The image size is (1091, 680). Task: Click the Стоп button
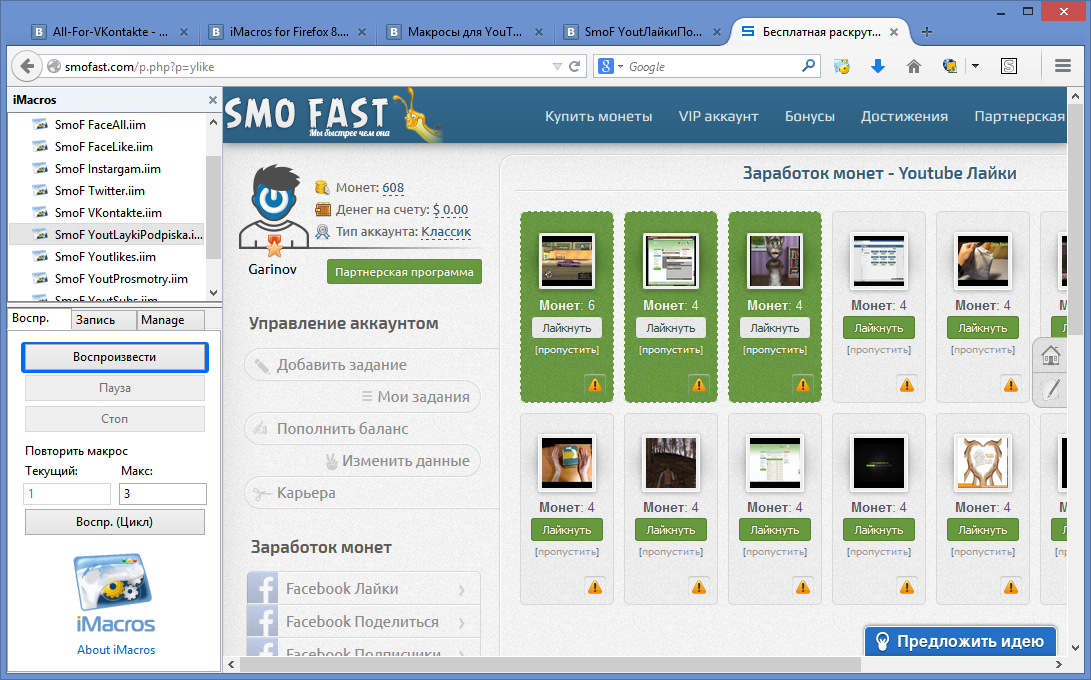115,419
